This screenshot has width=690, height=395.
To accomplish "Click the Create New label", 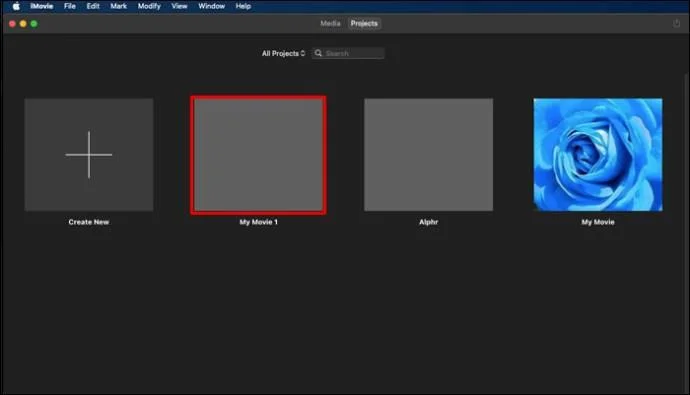I will point(88,222).
